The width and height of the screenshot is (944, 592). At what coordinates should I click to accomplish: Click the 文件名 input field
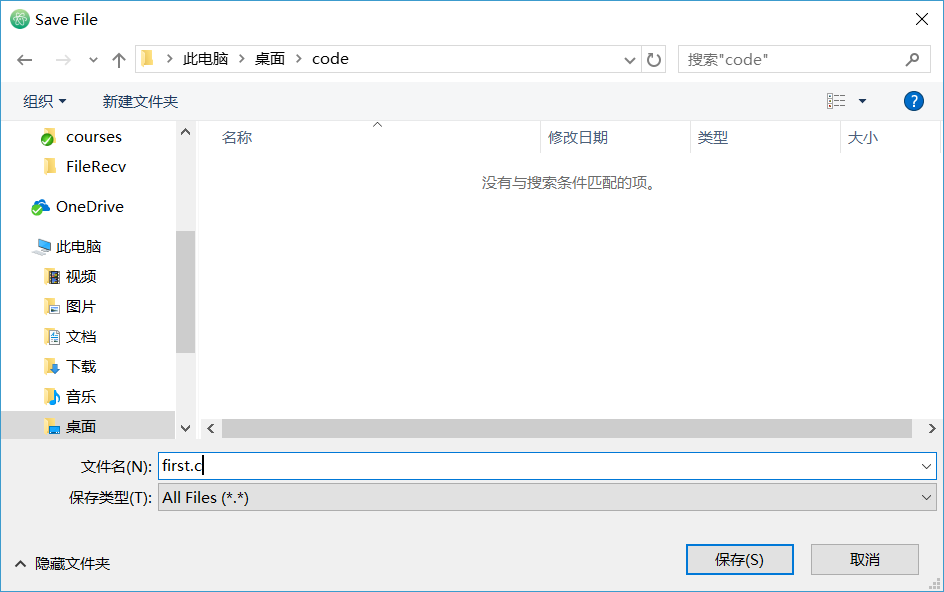(x=547, y=466)
